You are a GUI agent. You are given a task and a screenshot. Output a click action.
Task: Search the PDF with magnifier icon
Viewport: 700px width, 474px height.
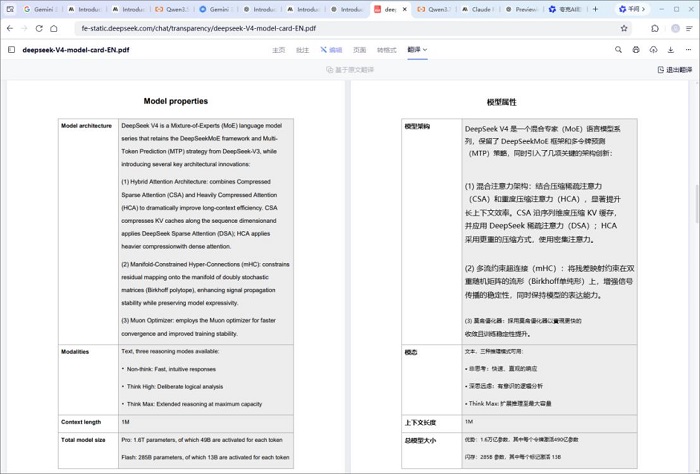pos(618,50)
